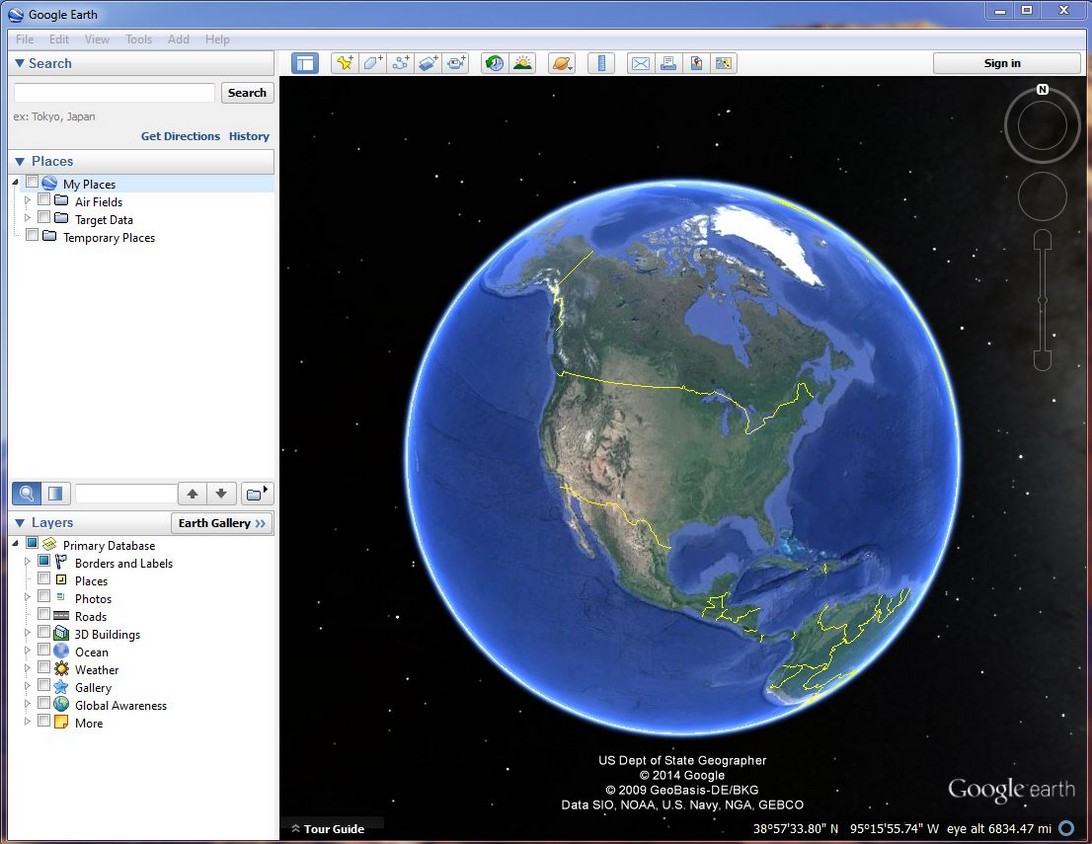Image resolution: width=1092 pixels, height=844 pixels.
Task: Enable the Target Data folder checkbox
Action: tap(44, 217)
